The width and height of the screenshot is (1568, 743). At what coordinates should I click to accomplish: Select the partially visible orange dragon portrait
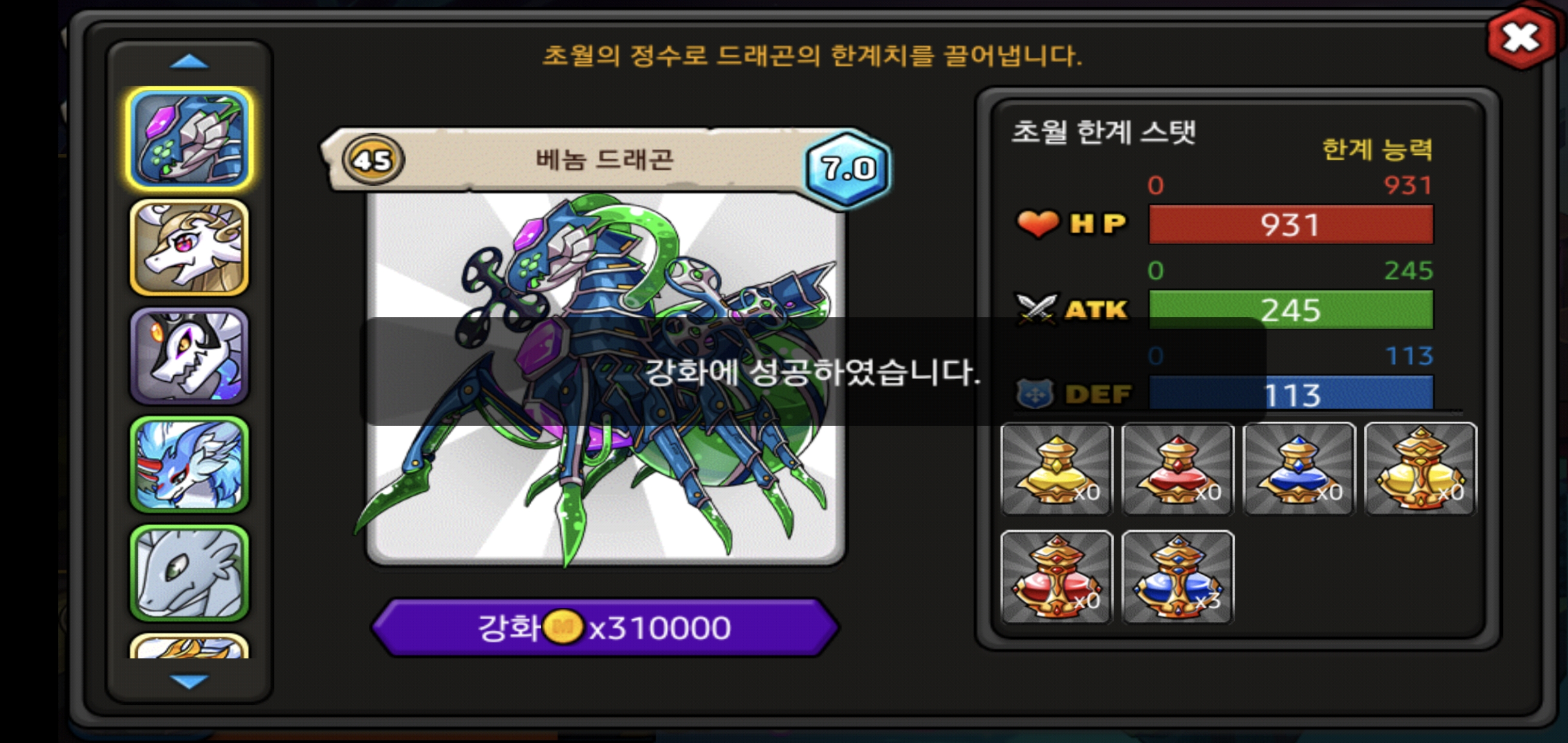[189, 645]
